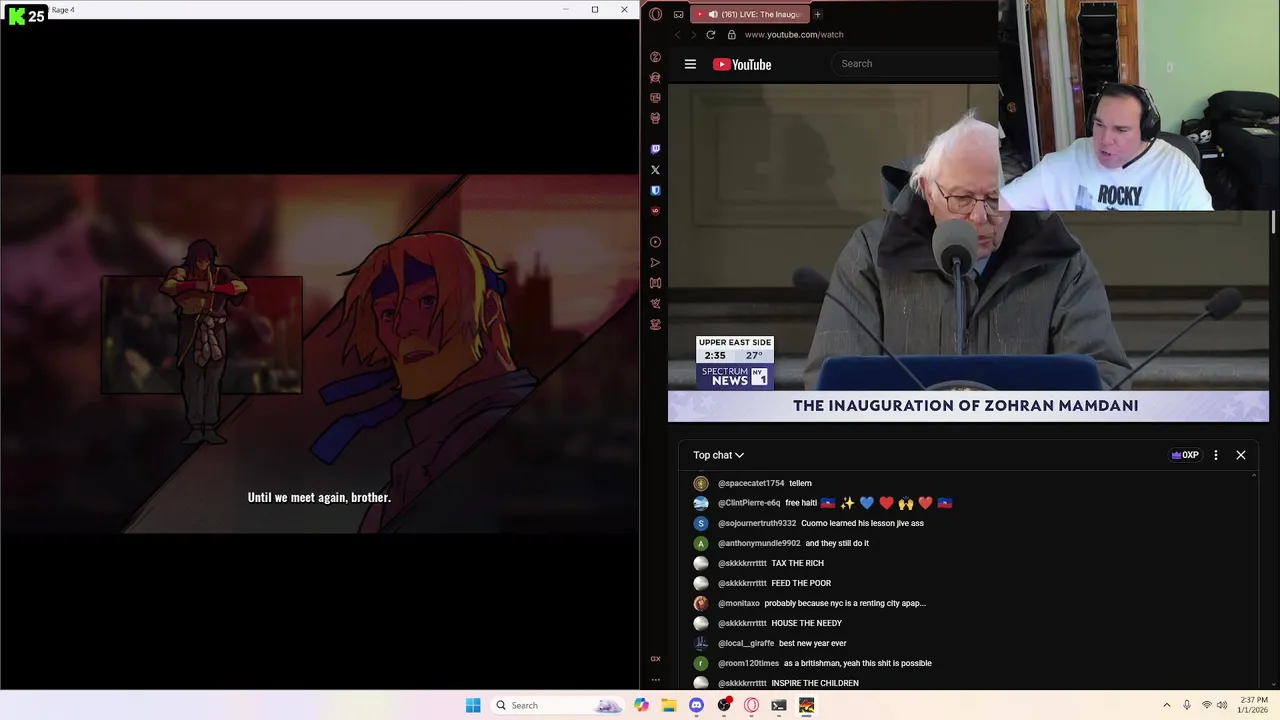This screenshot has width=1280, height=720.
Task: Click username @room120times in chat
Action: 748,663
